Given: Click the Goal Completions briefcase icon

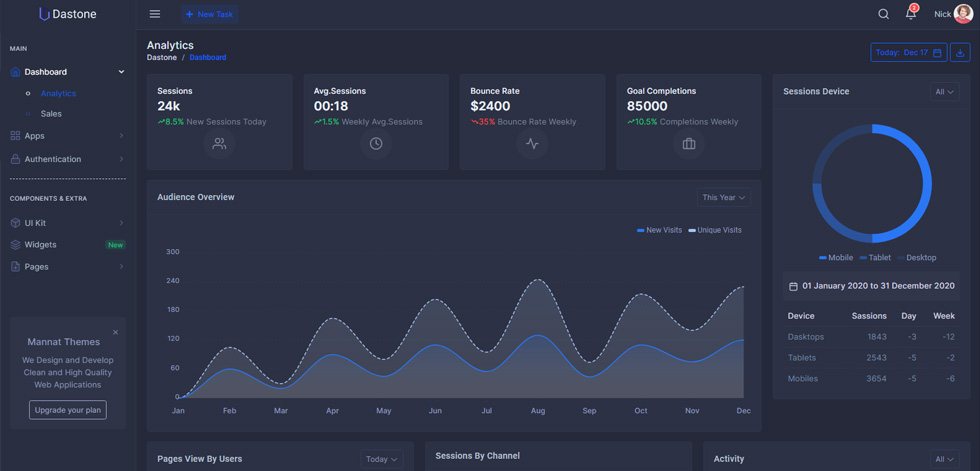Looking at the screenshot, I should [x=689, y=144].
